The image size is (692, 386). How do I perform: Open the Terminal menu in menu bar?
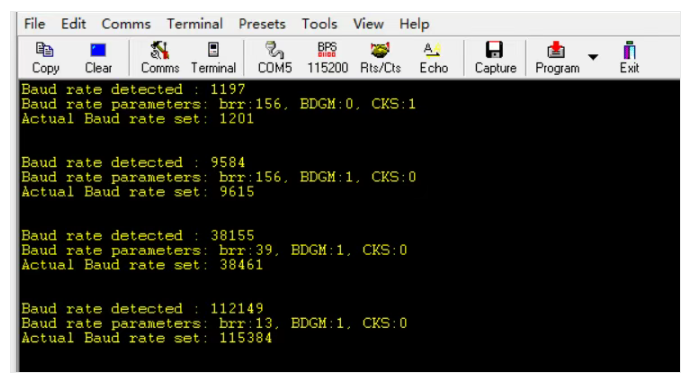click(195, 24)
